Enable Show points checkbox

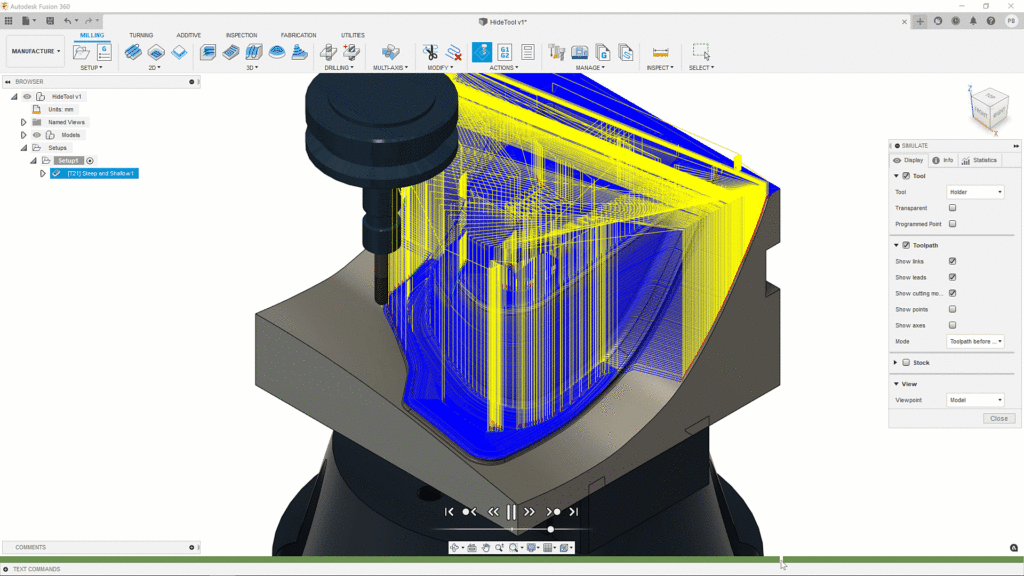click(x=952, y=310)
